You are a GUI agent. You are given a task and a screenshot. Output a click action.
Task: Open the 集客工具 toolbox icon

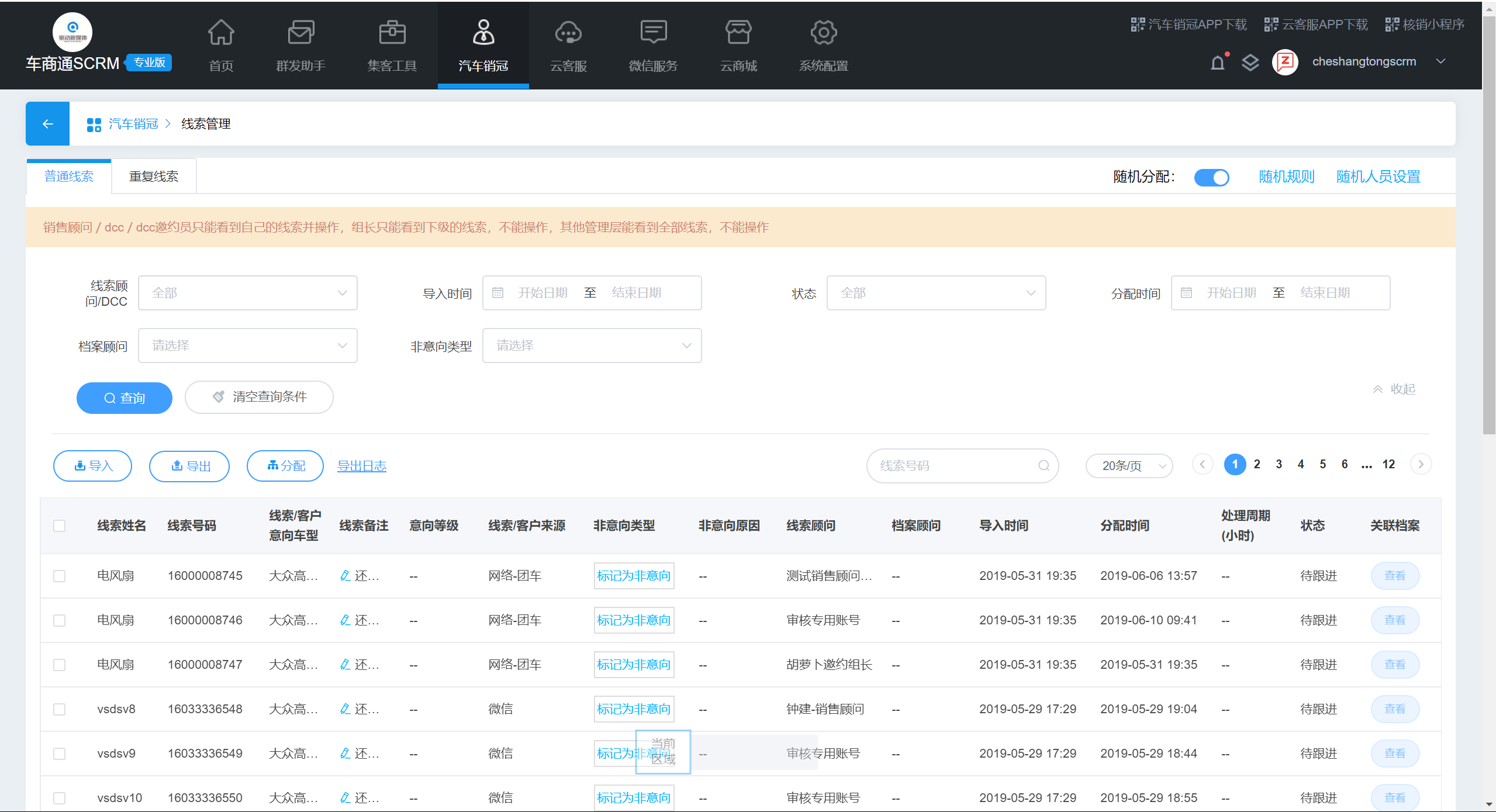click(392, 33)
